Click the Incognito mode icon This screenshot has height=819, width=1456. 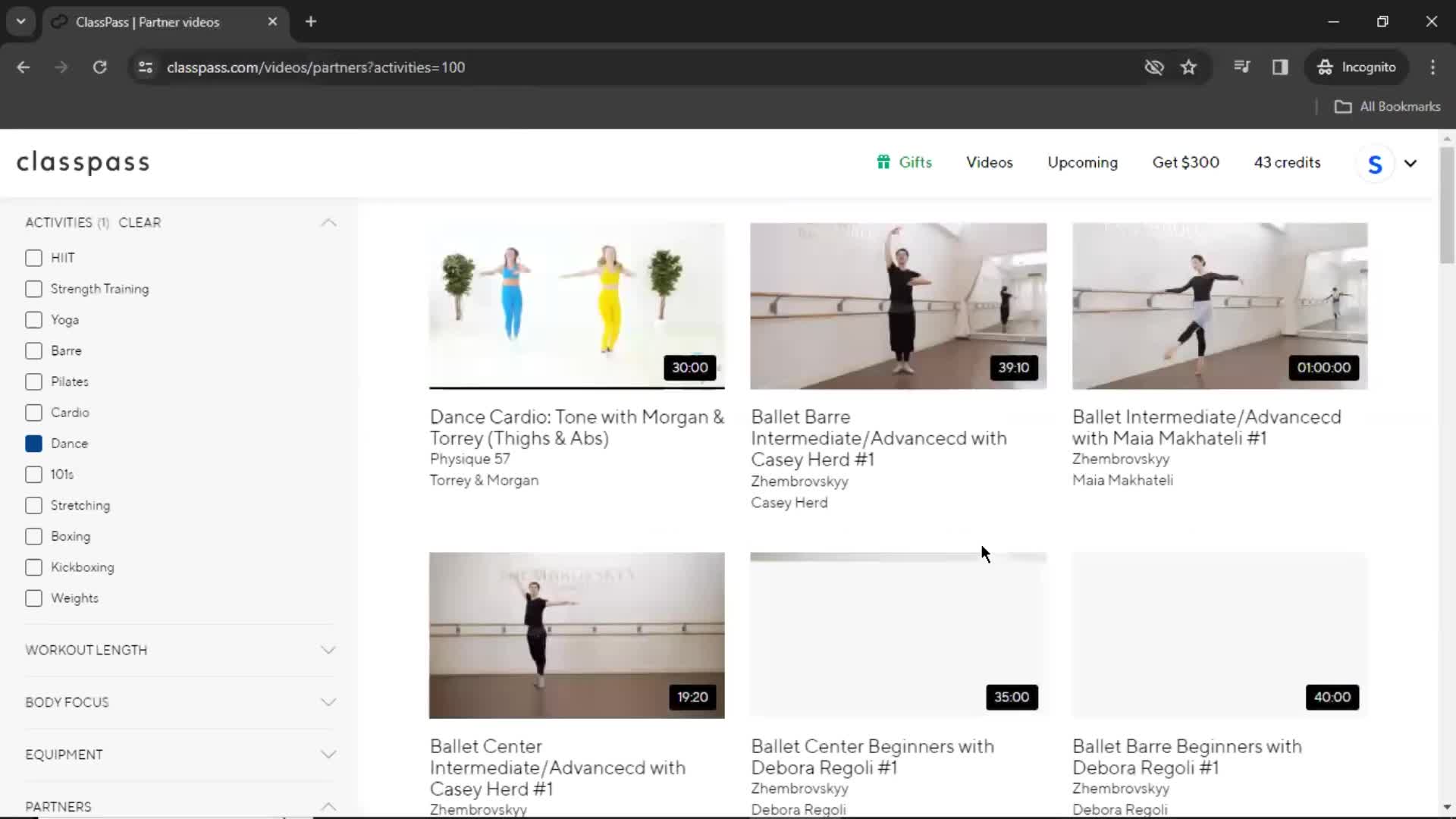(1325, 67)
